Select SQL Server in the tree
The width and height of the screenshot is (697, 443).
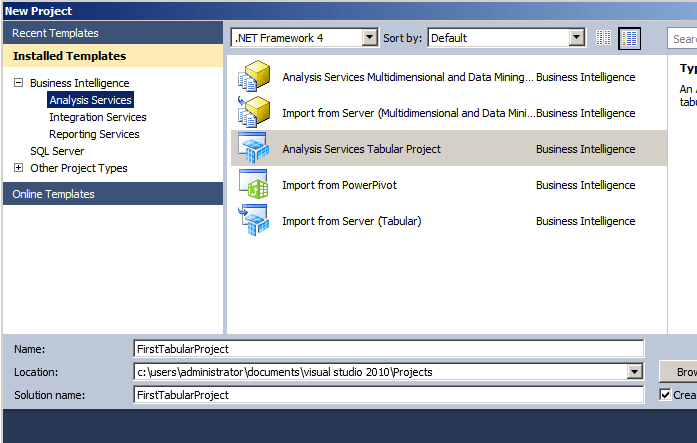pos(57,151)
